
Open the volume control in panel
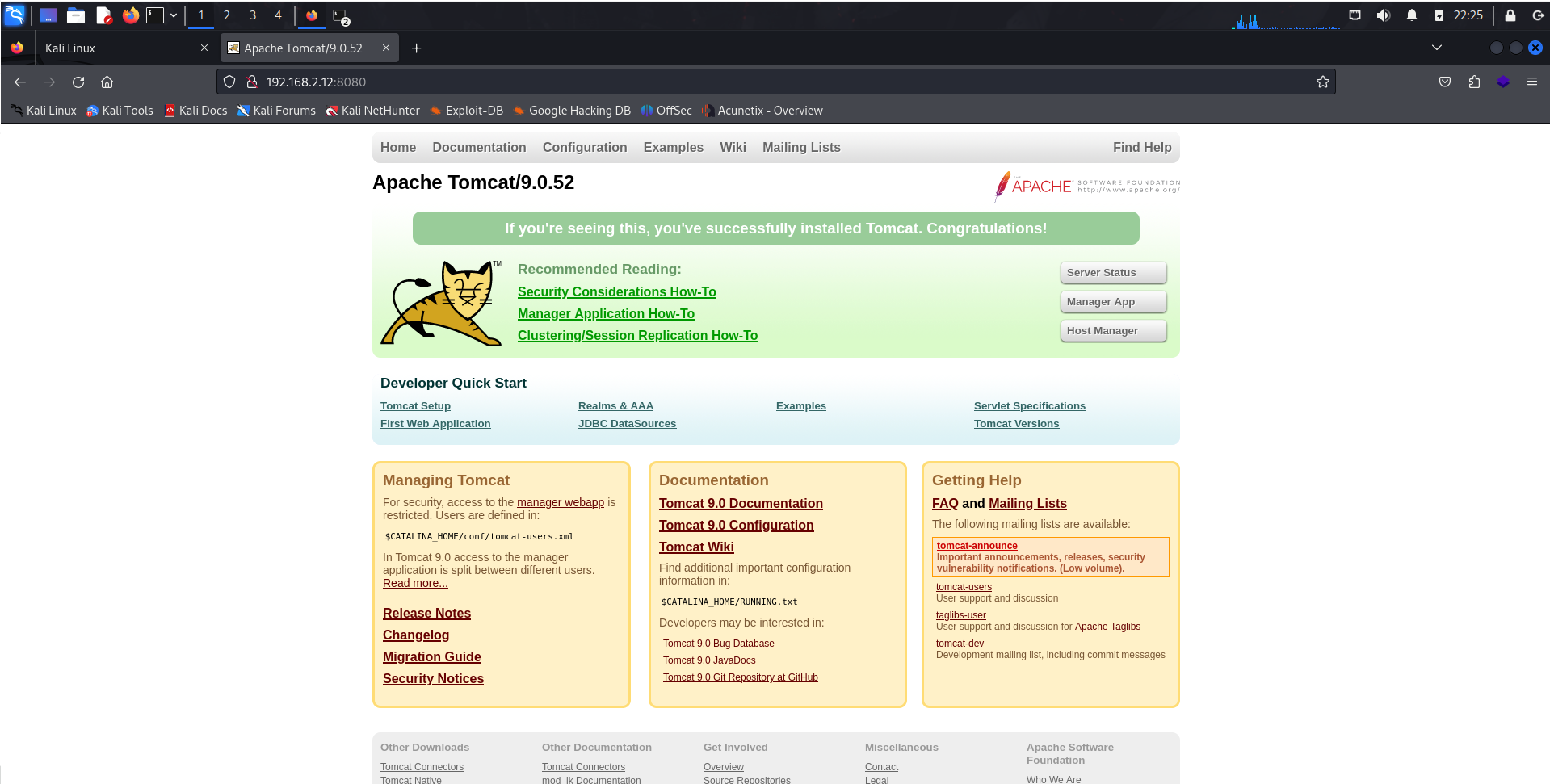coord(1384,15)
